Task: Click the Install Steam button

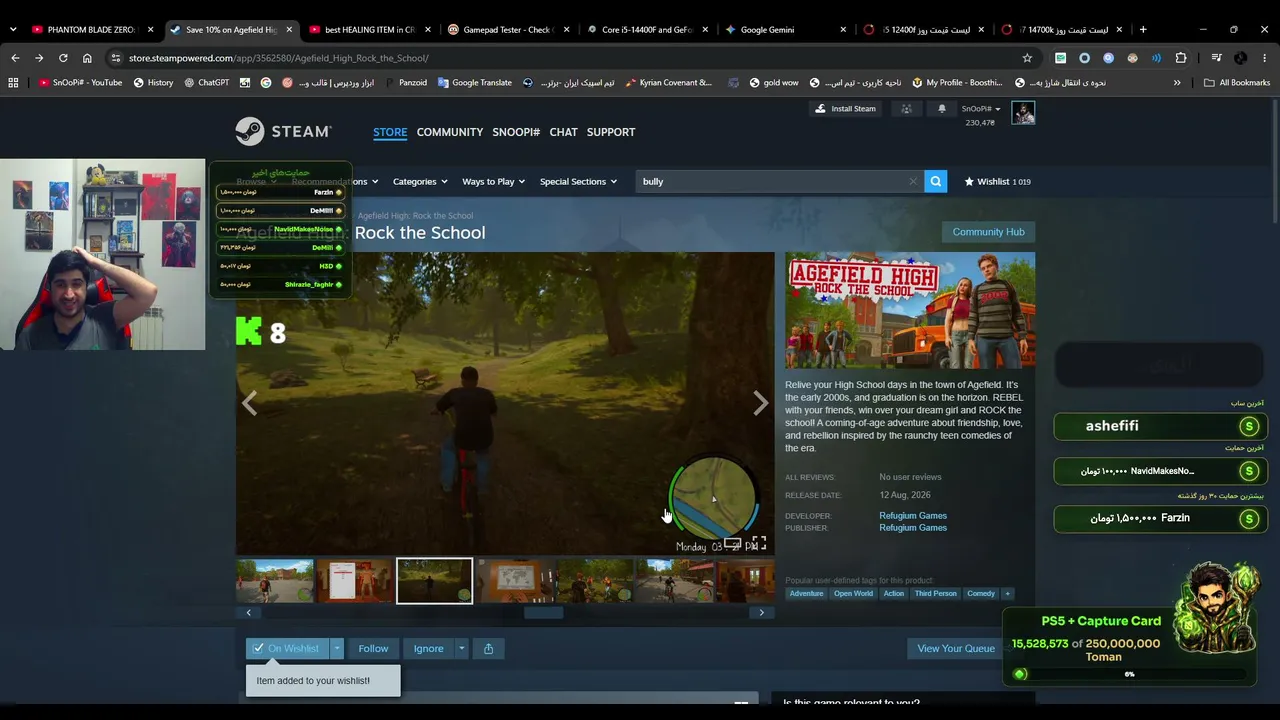Action: (x=845, y=109)
